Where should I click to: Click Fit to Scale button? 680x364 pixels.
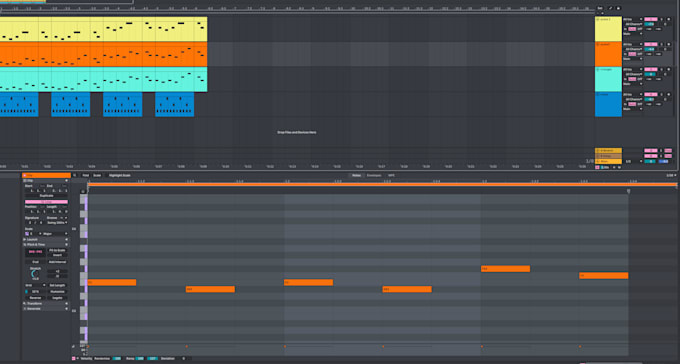(x=57, y=250)
